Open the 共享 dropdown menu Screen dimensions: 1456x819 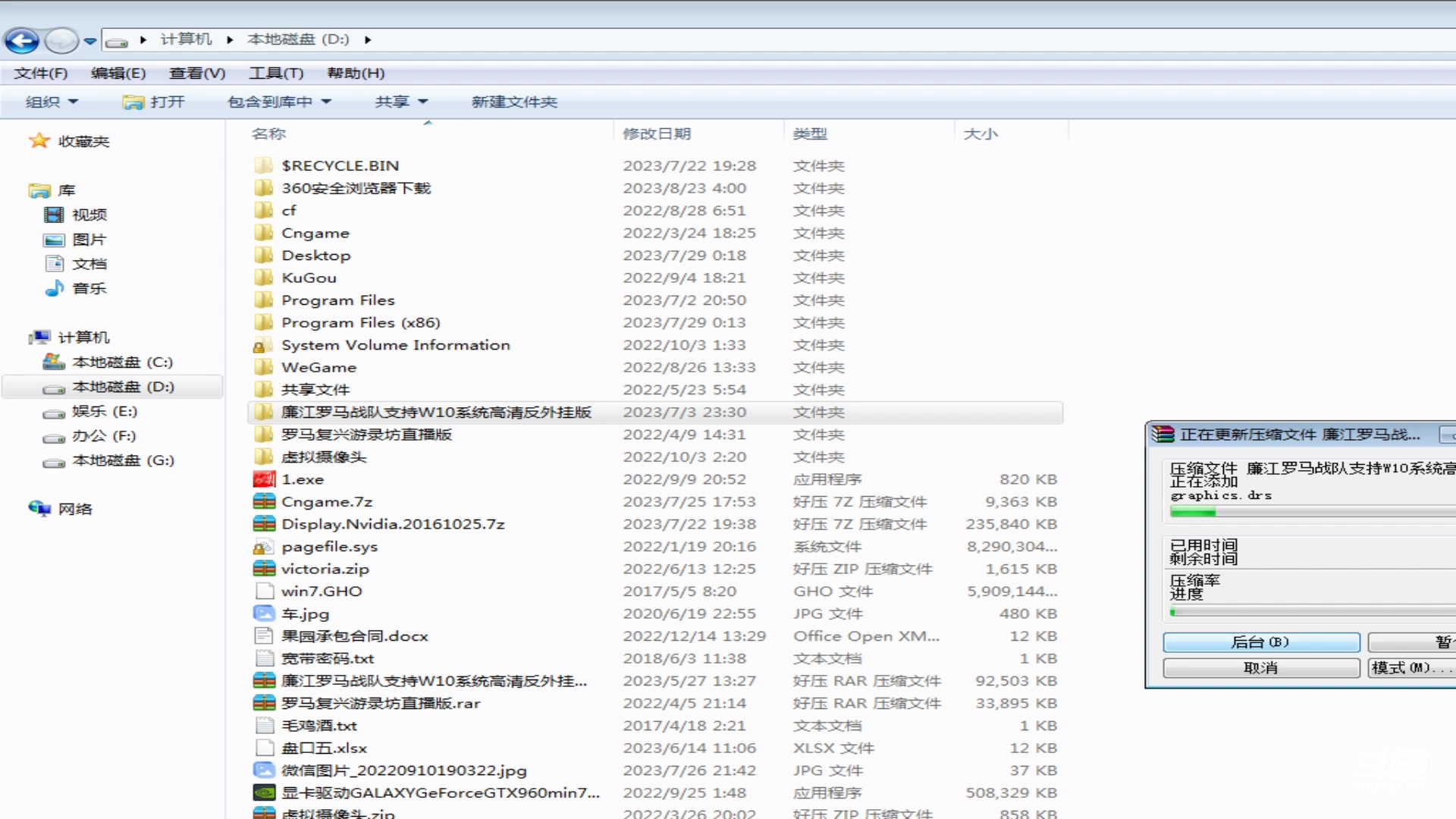click(400, 101)
